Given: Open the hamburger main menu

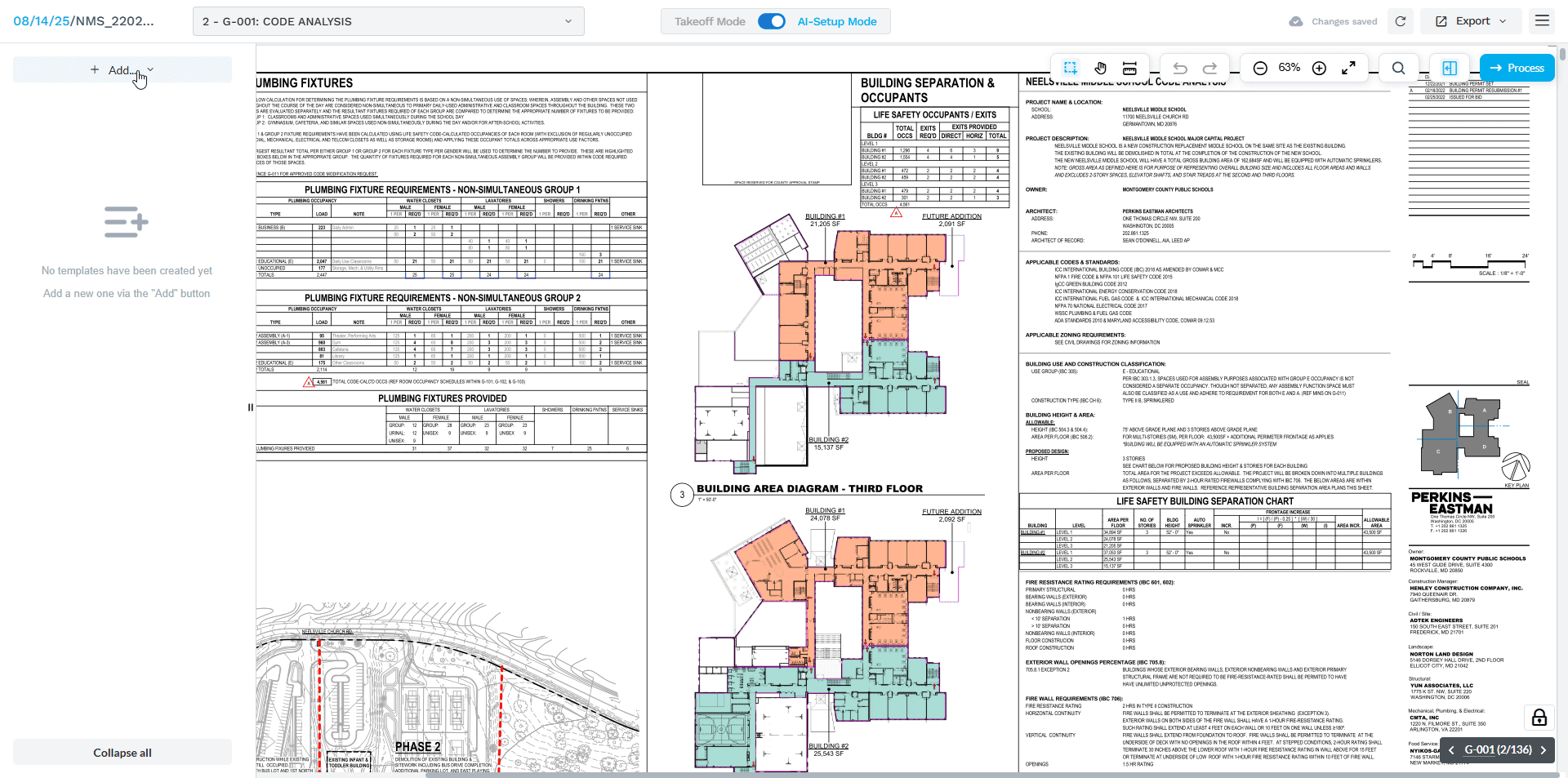Looking at the screenshot, I should (x=1542, y=20).
